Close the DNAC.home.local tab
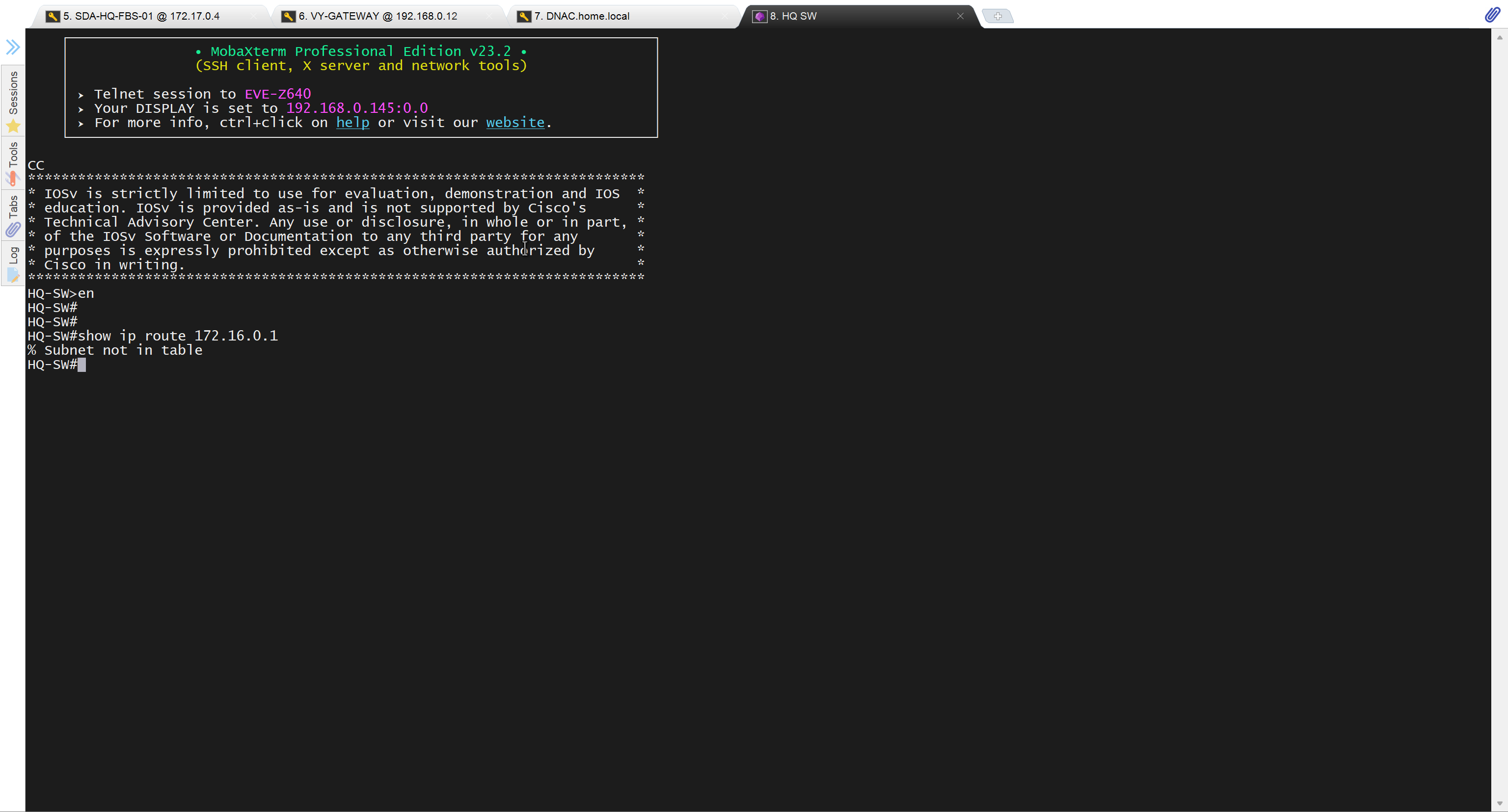Screen dimensions: 1508x812 [x=724, y=16]
